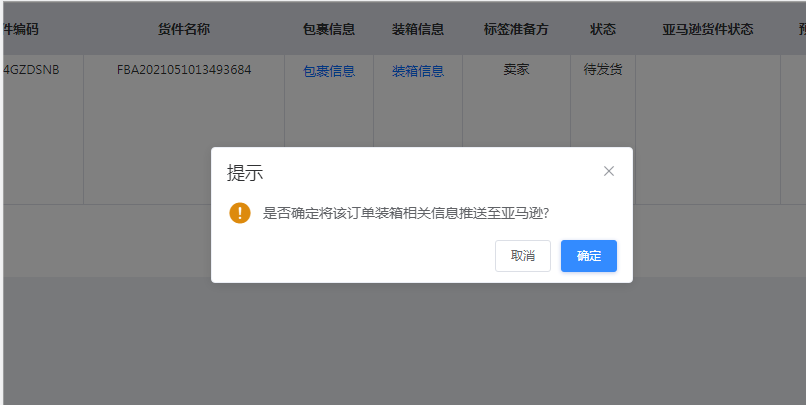Screen dimensions: 806x405
Task: Open the 包裹信息 link in the table row
Action: click(x=329, y=71)
